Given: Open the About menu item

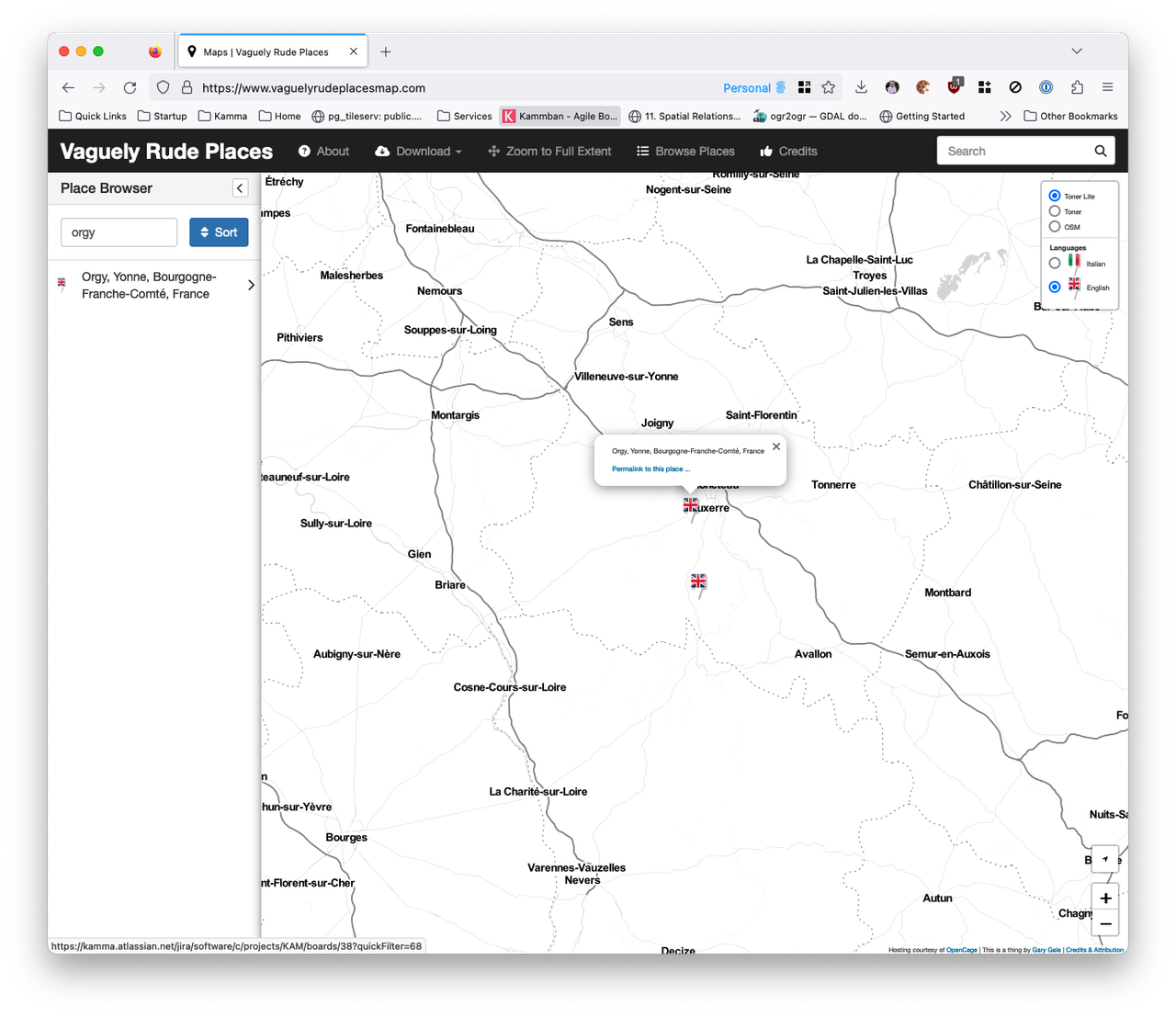Looking at the screenshot, I should point(323,152).
